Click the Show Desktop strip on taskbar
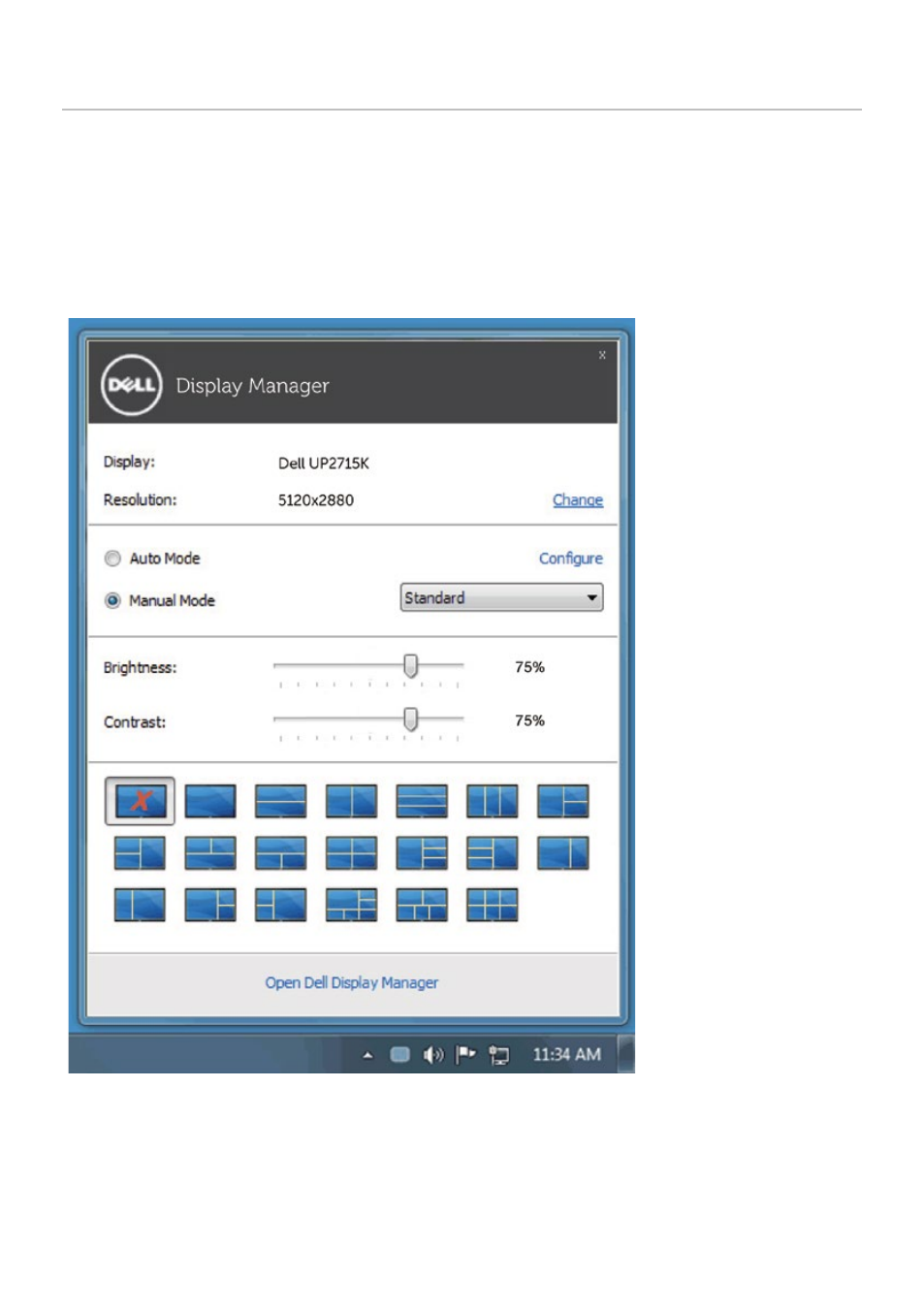Viewport: 924px width, 1311px height. tap(626, 1054)
